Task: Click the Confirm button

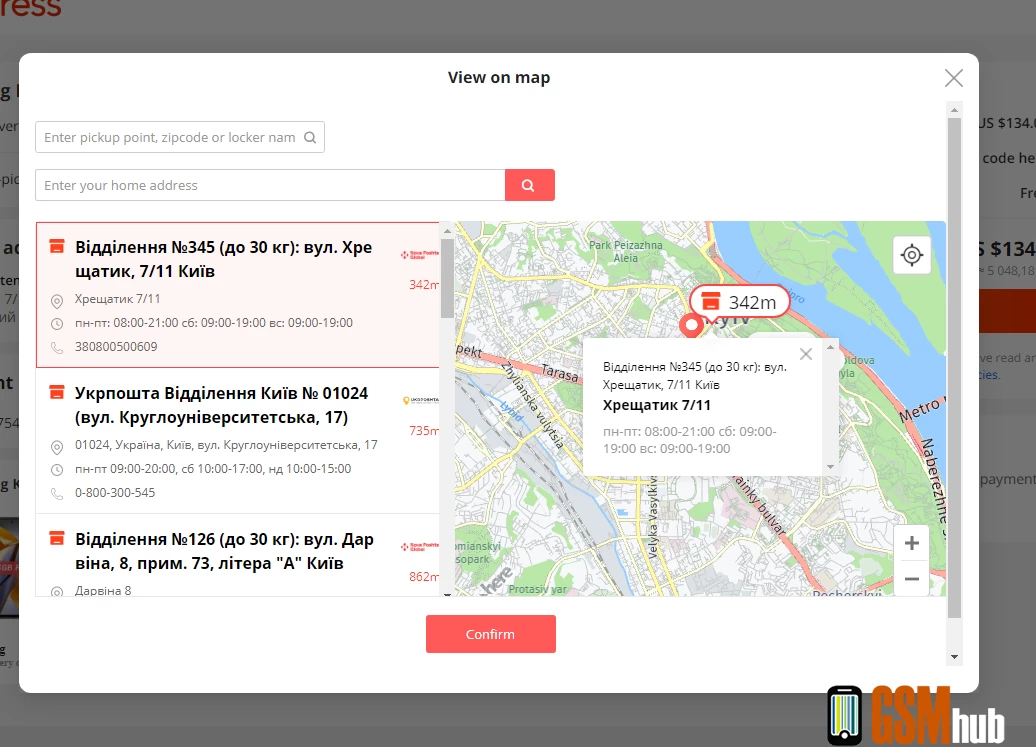Action: point(490,634)
